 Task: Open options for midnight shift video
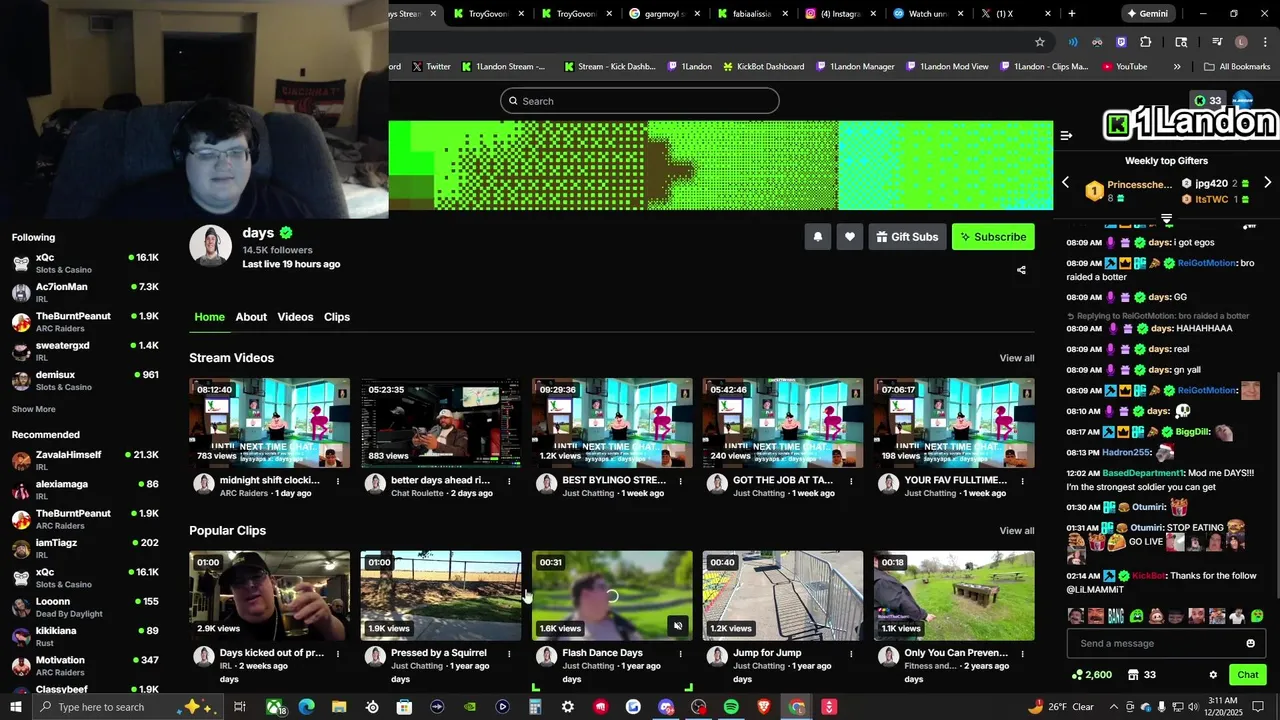click(x=338, y=481)
